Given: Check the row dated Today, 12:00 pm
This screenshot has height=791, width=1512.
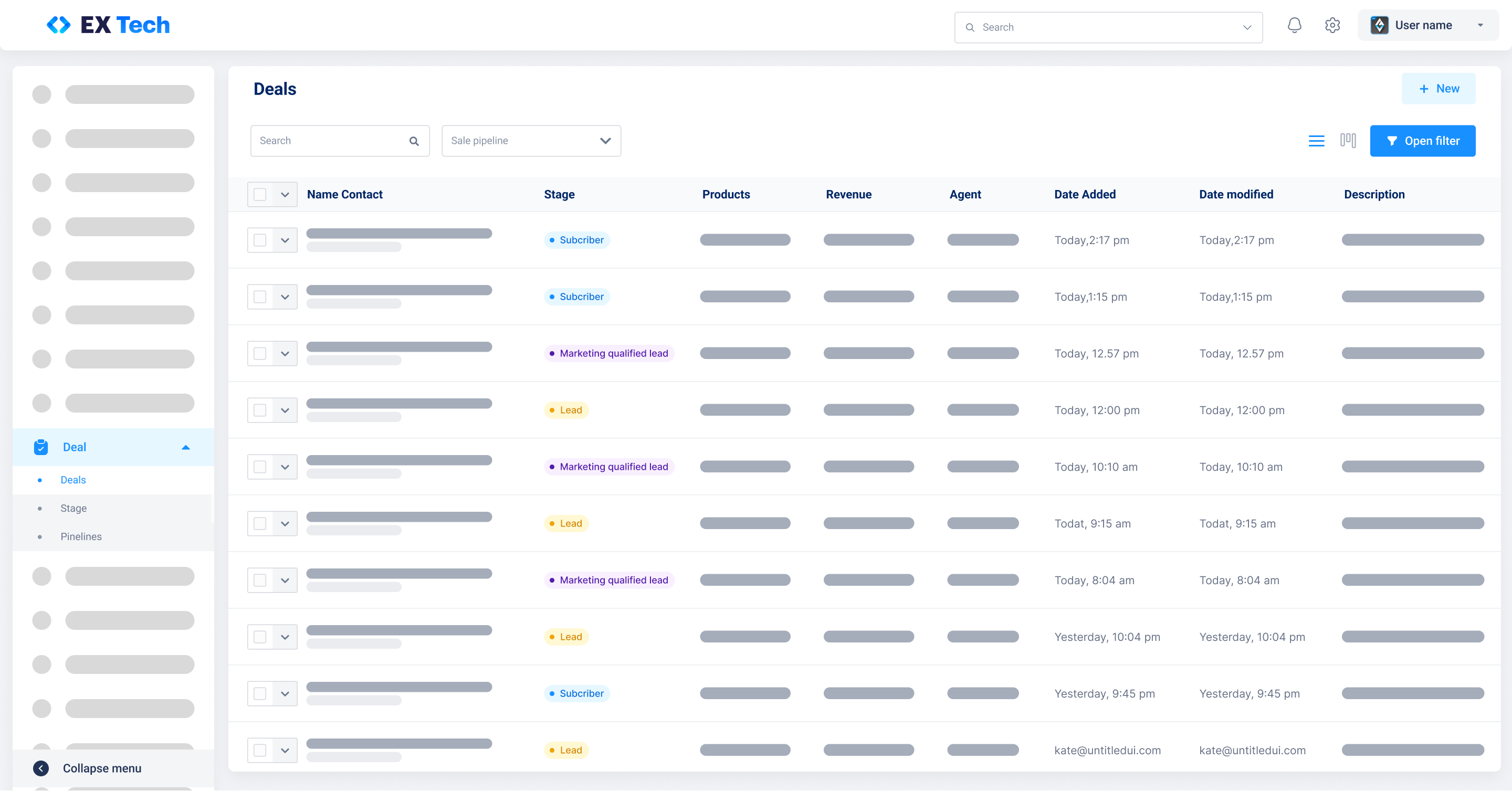Looking at the screenshot, I should tap(260, 410).
